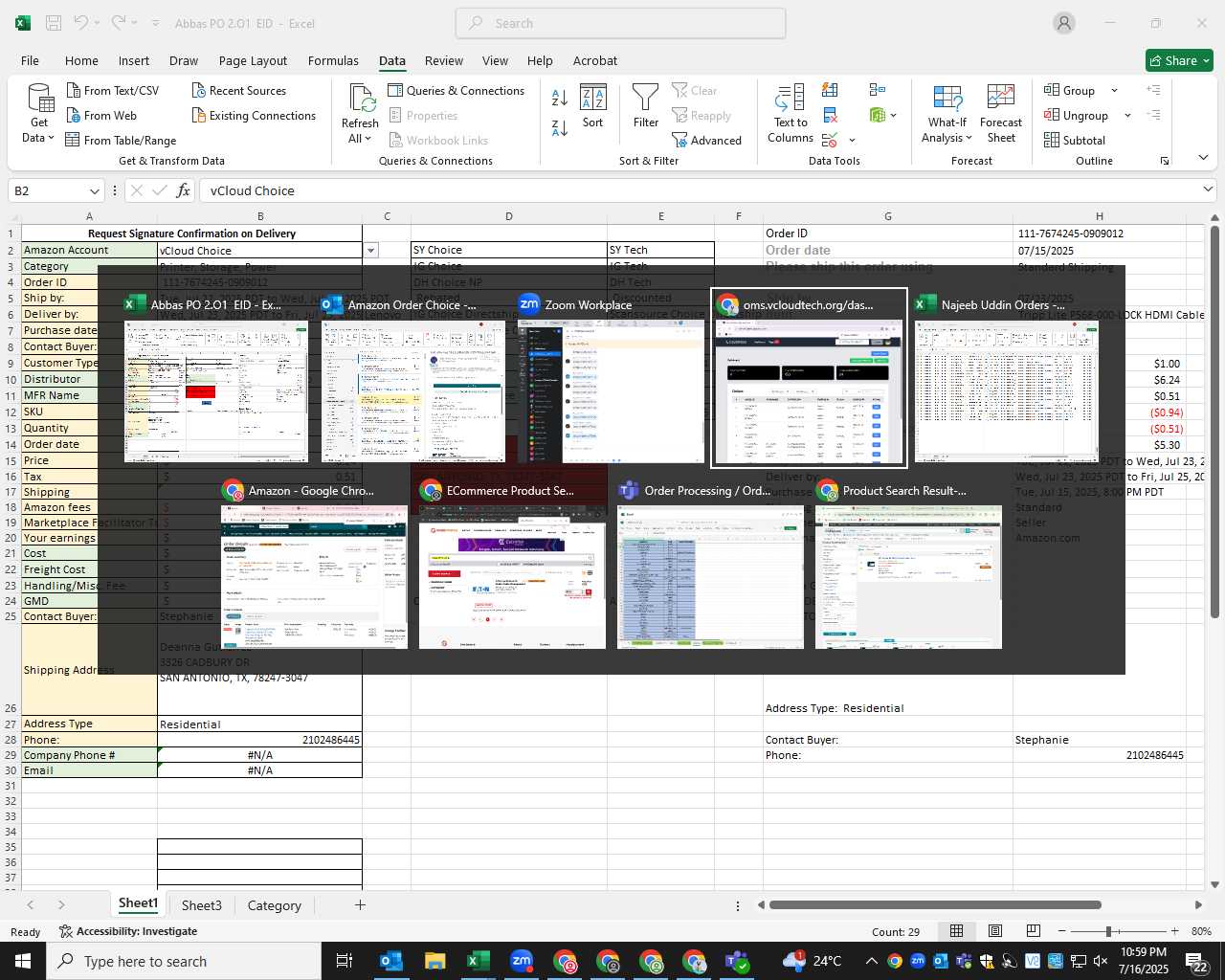Open the Ungroup dropdown arrow
The image size is (1225, 980).
[x=1127, y=115]
